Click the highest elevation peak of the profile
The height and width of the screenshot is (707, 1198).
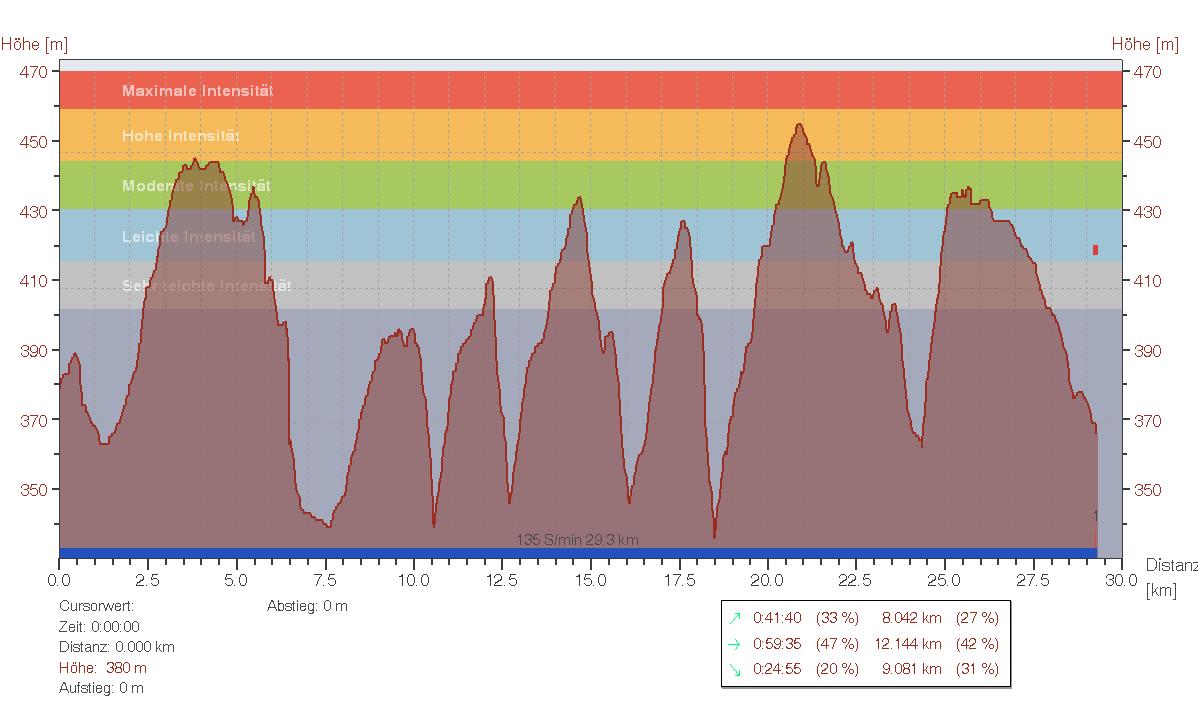(x=799, y=125)
